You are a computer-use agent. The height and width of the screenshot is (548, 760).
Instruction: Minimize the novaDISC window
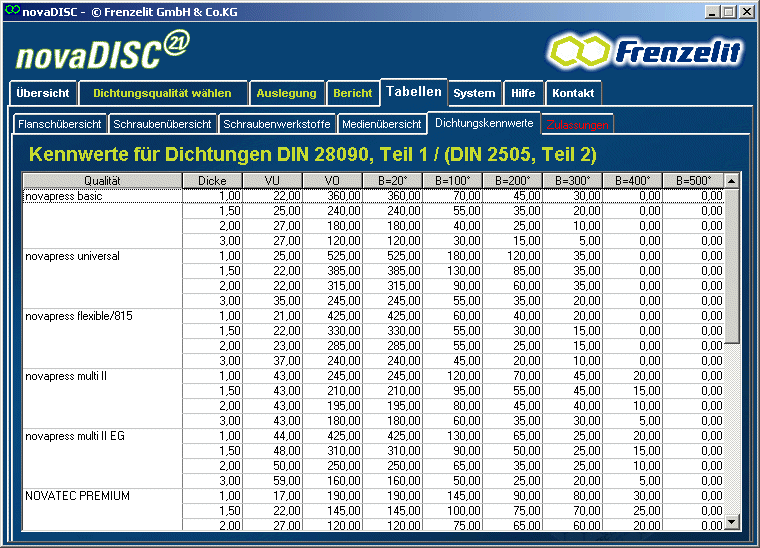pyautogui.click(x=713, y=11)
